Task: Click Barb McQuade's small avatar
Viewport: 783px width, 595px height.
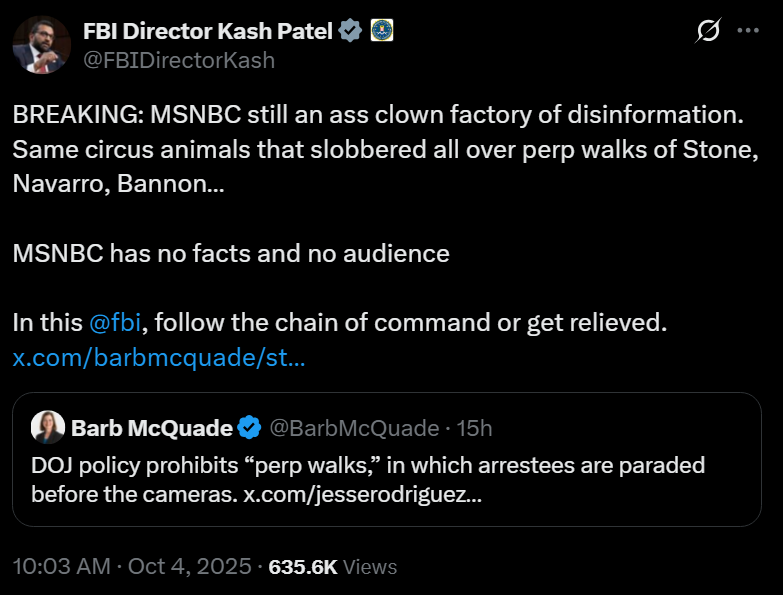Action: (48, 428)
